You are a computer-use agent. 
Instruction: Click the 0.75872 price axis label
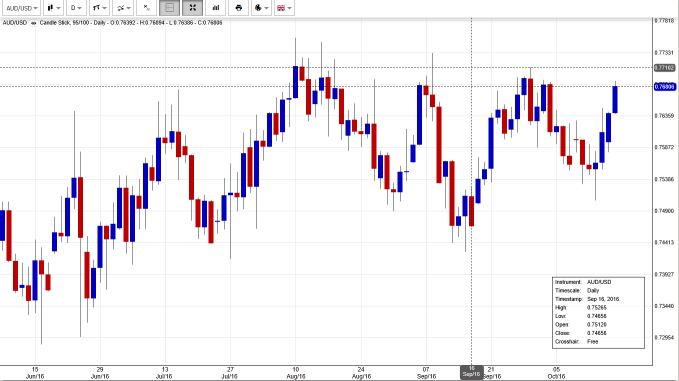pyautogui.click(x=664, y=147)
